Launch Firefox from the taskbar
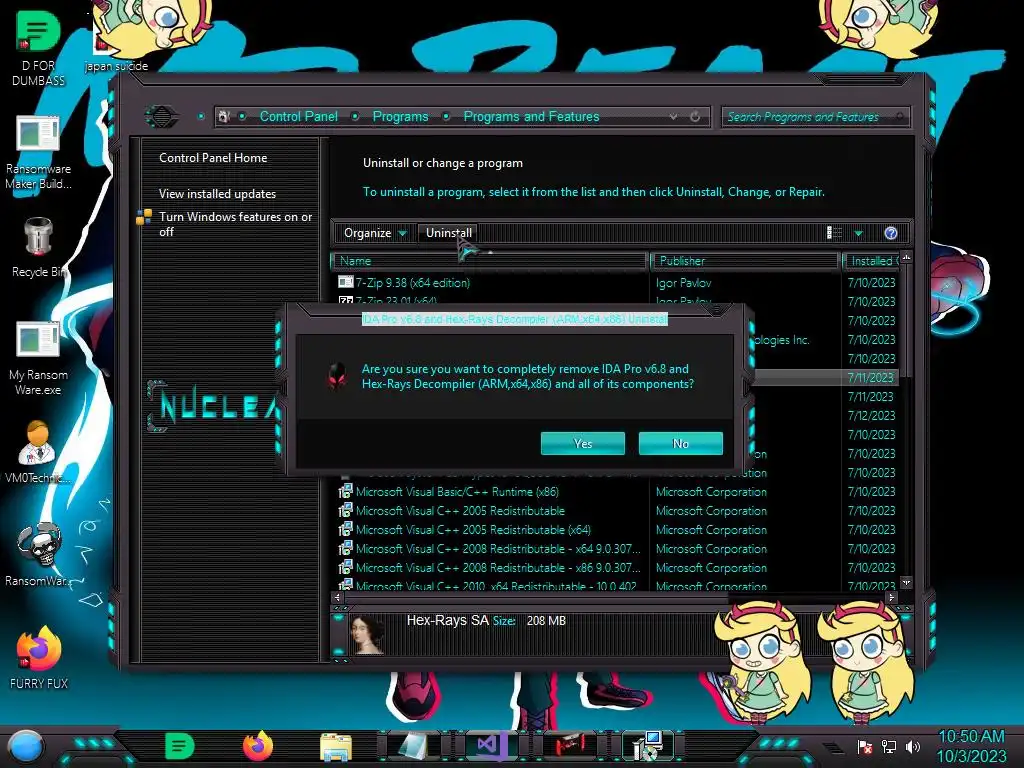 258,746
